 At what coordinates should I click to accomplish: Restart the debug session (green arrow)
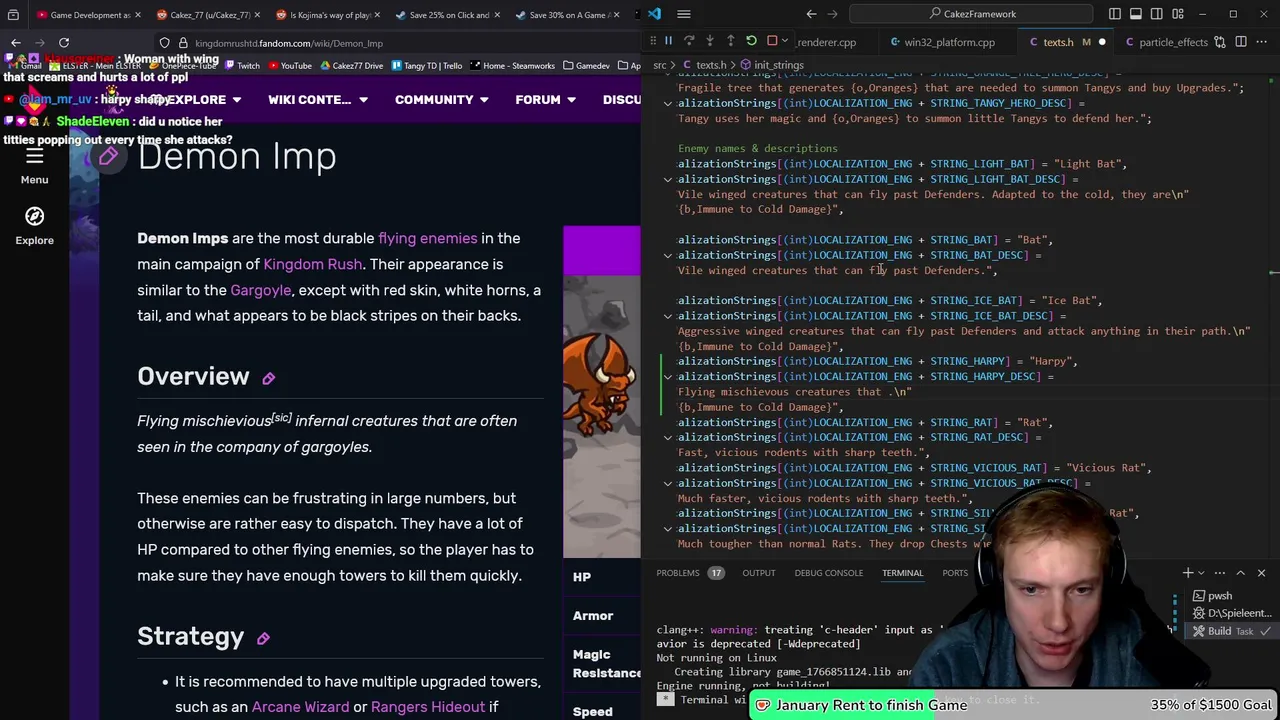[x=751, y=41]
